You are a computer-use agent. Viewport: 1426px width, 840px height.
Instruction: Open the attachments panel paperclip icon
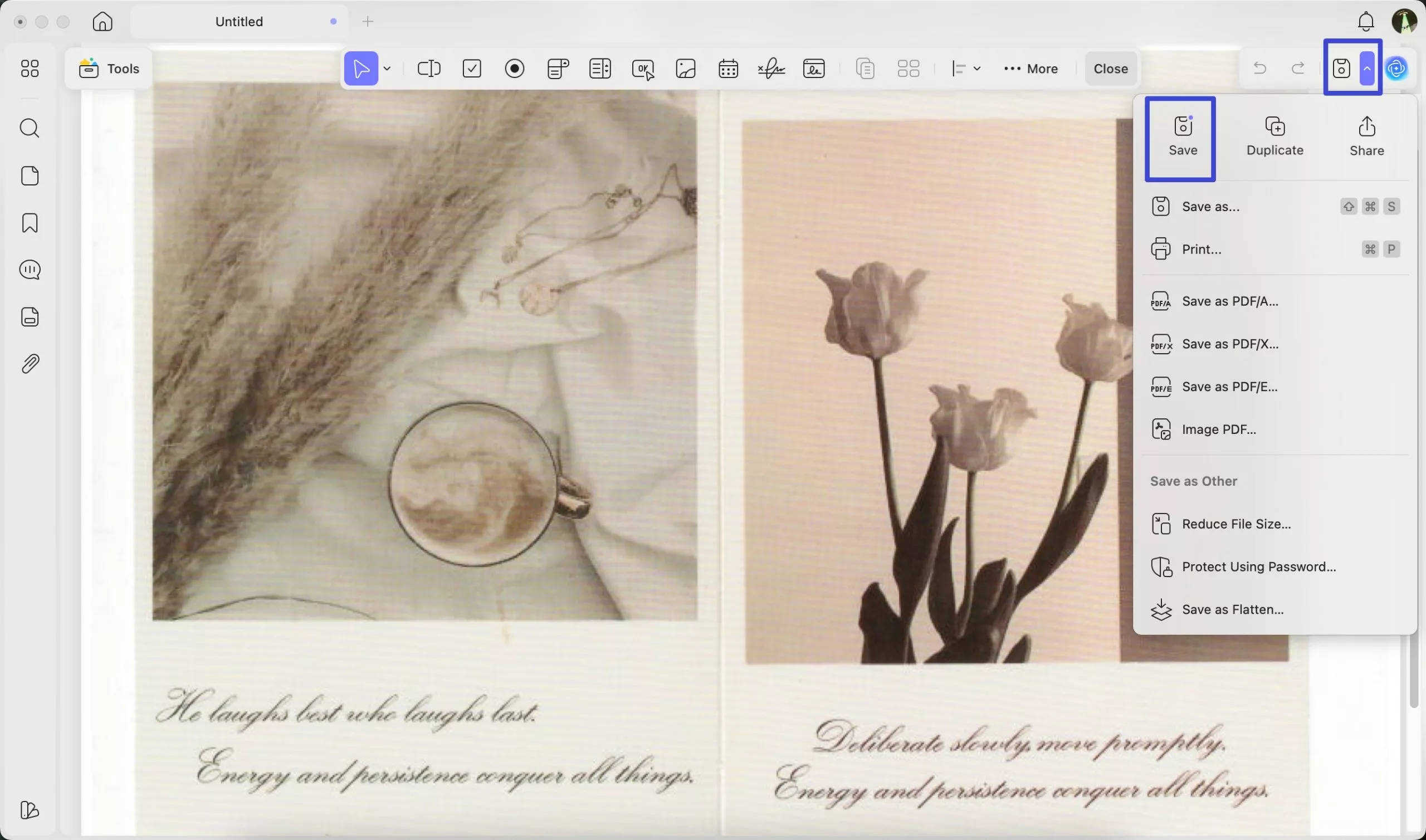coord(30,364)
